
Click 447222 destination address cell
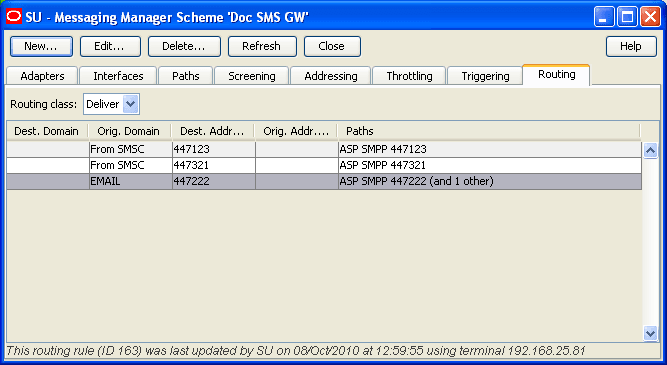(214, 181)
